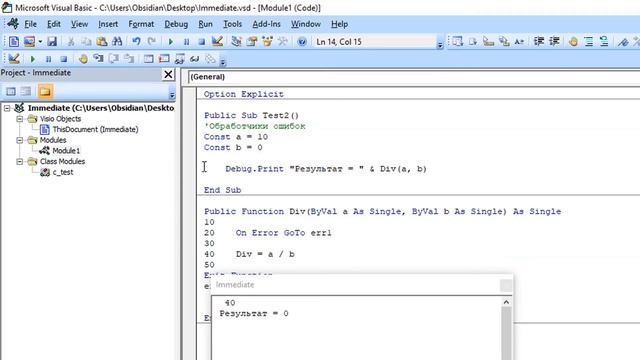This screenshot has height=360, width=640.
Task: Collapse the Visio Objects folder
Action: coord(20,119)
